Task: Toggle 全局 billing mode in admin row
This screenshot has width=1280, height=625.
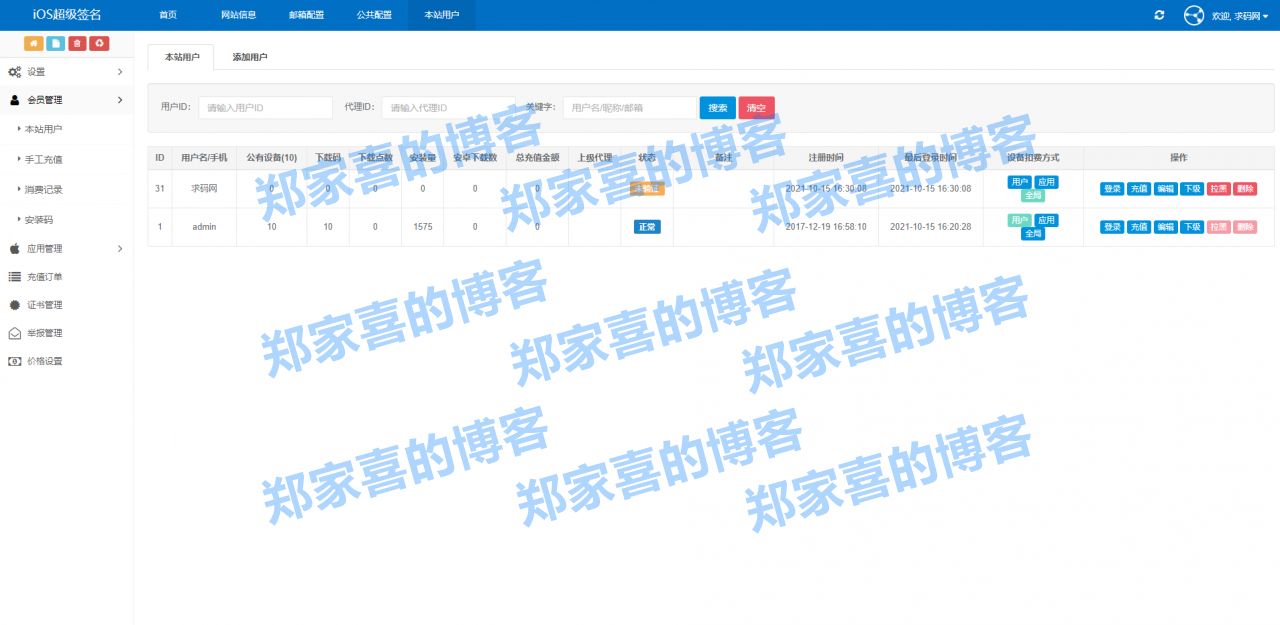Action: click(1032, 234)
